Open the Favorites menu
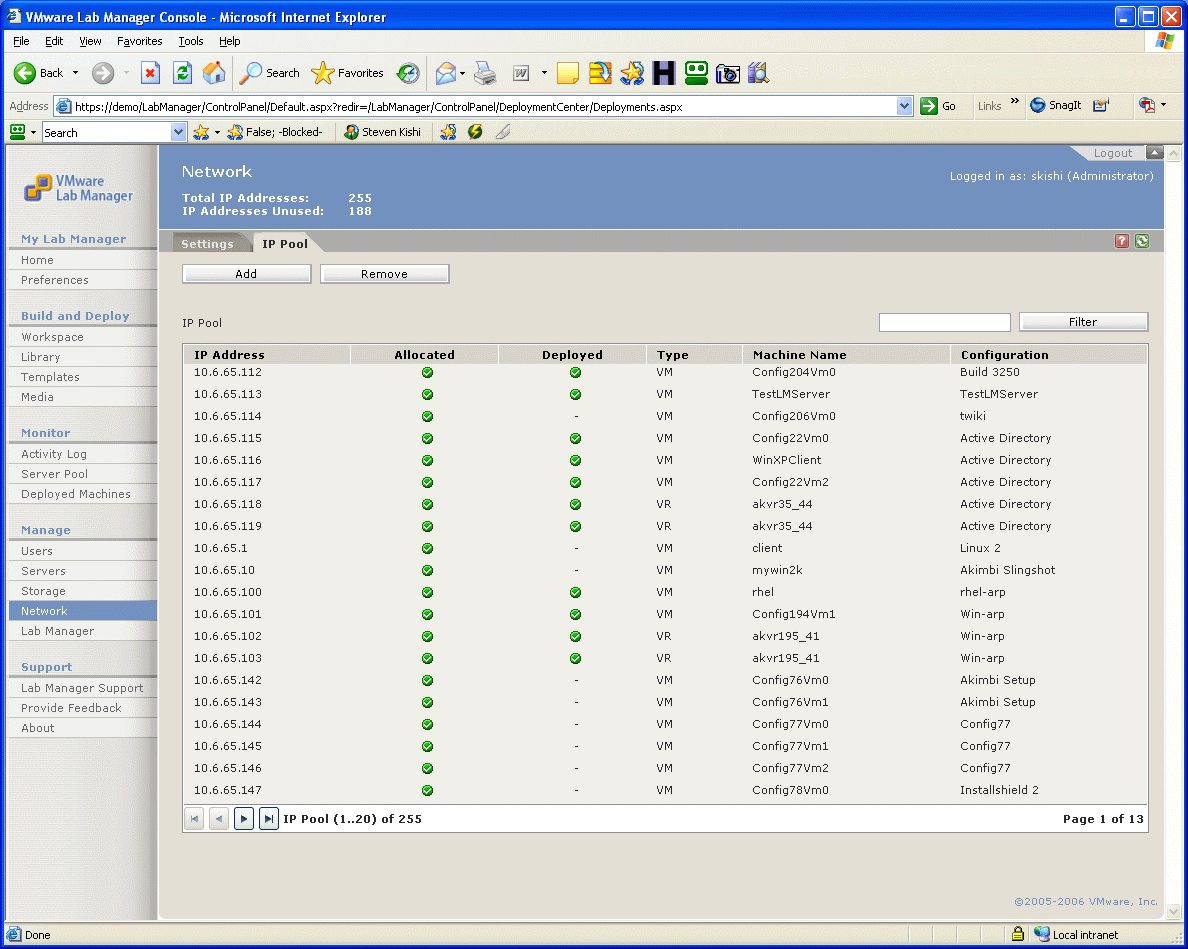The height and width of the screenshot is (949, 1188). point(139,41)
